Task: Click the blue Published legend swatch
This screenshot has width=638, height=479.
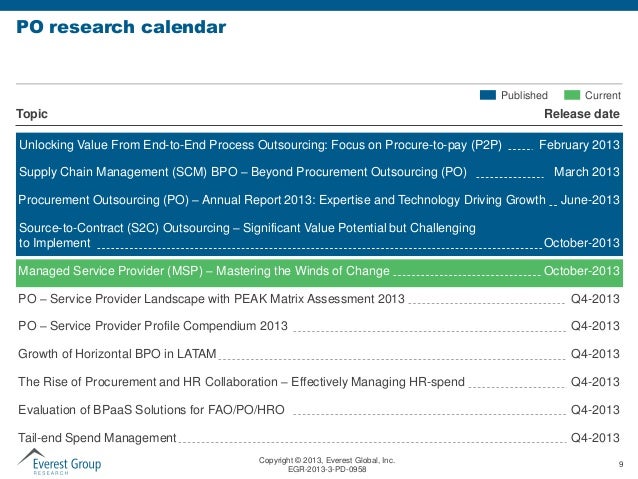Action: 488,95
